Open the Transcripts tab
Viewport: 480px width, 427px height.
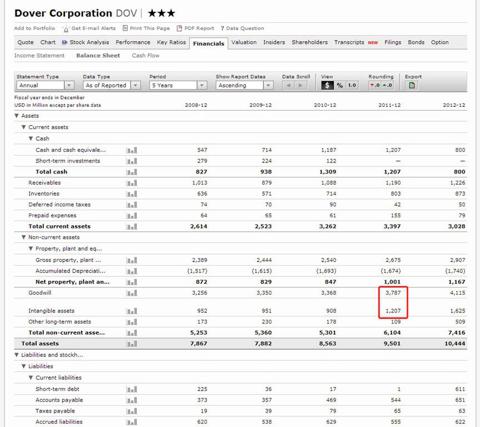click(x=349, y=42)
